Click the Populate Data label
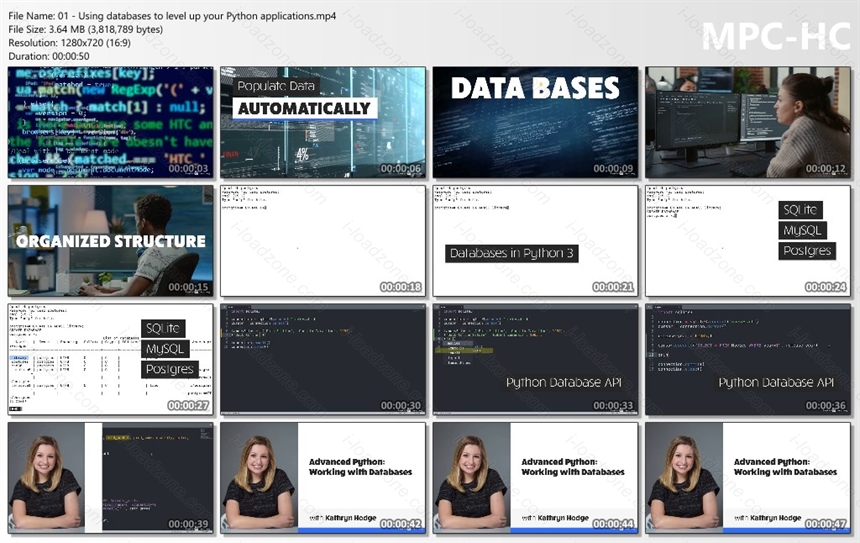Screen dimensions: 860x543 click(276, 86)
